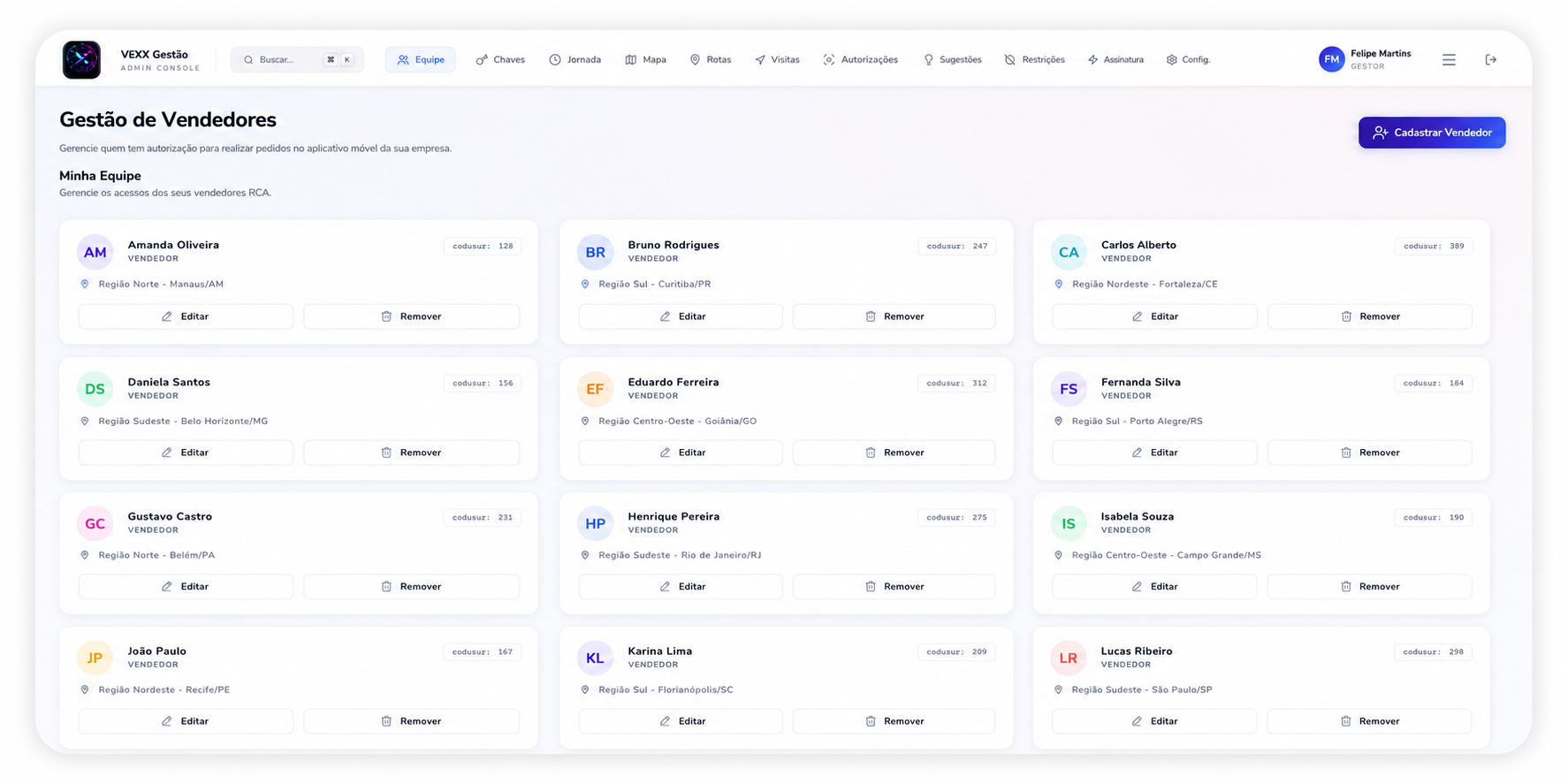
Task: Remove Eduardo Ferreira from the team
Action: tap(894, 453)
